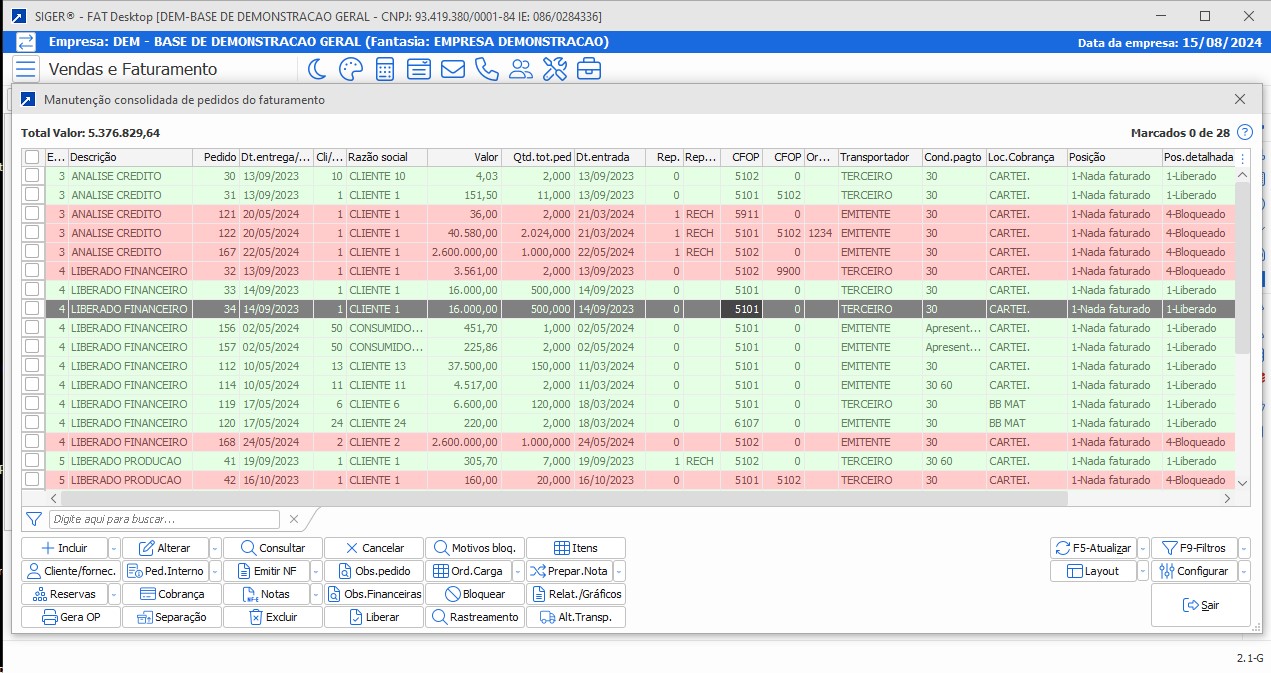Click the horizontal scrollbar under the orders table
The width and height of the screenshot is (1271, 673).
pos(560,498)
